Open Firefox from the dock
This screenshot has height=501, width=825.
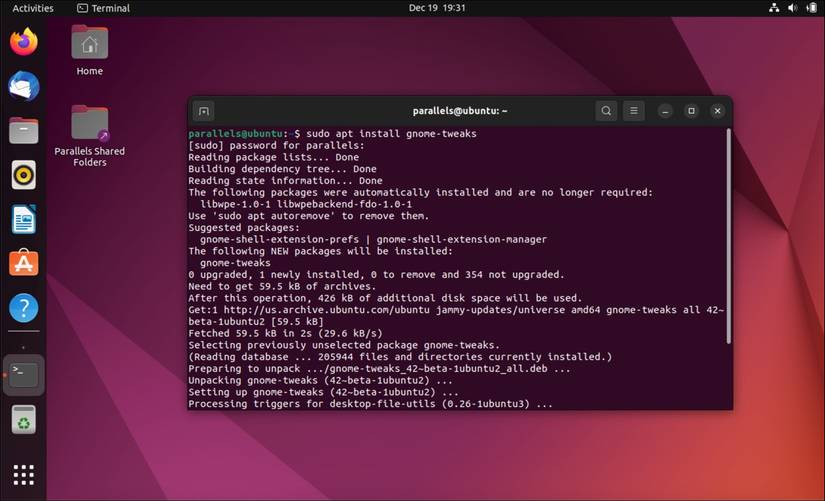pos(24,42)
